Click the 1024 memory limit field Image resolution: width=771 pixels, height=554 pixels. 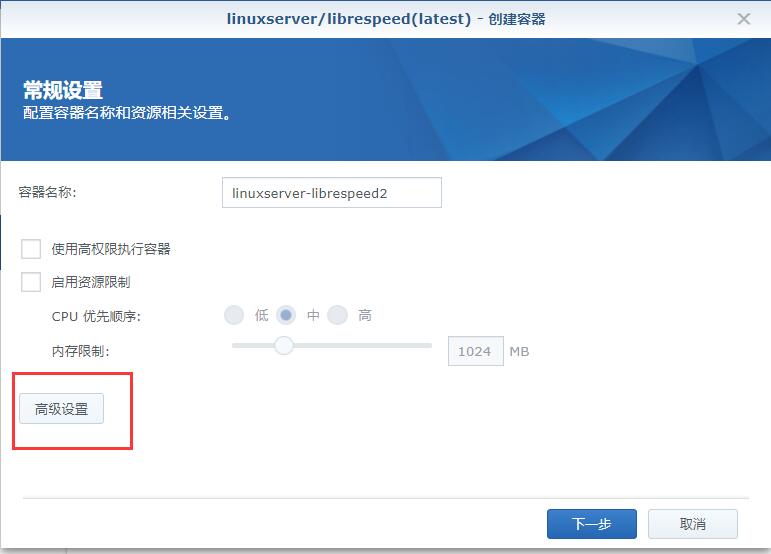(475, 351)
